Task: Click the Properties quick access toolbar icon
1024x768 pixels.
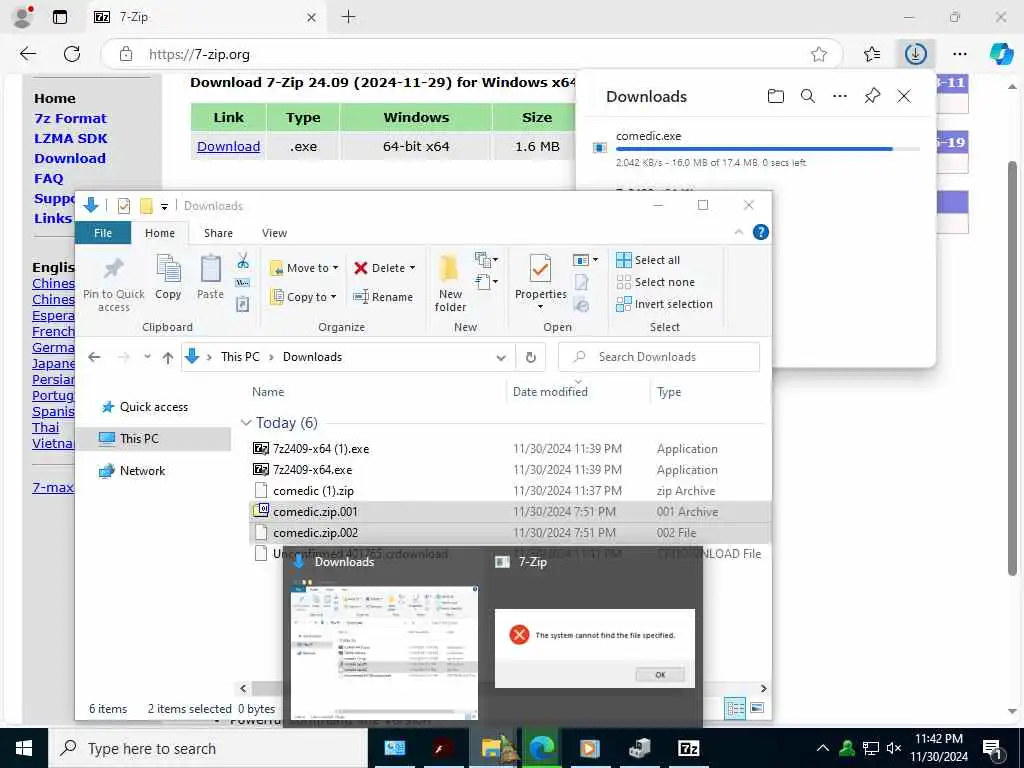Action: pyautogui.click(x=123, y=206)
